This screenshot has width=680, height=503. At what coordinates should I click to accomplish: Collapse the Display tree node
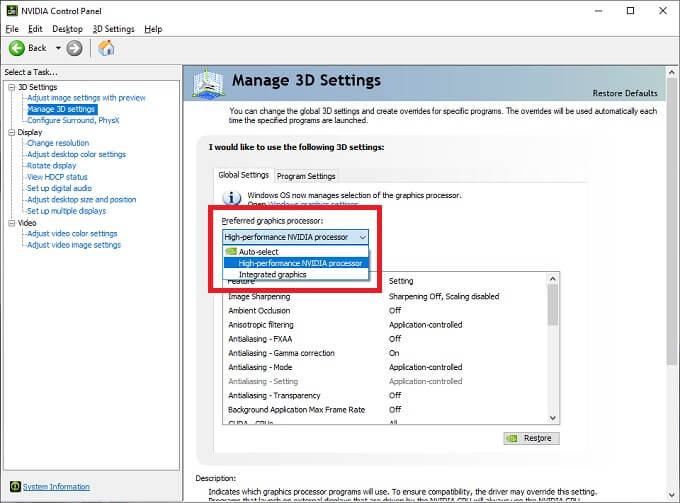click(x=10, y=132)
